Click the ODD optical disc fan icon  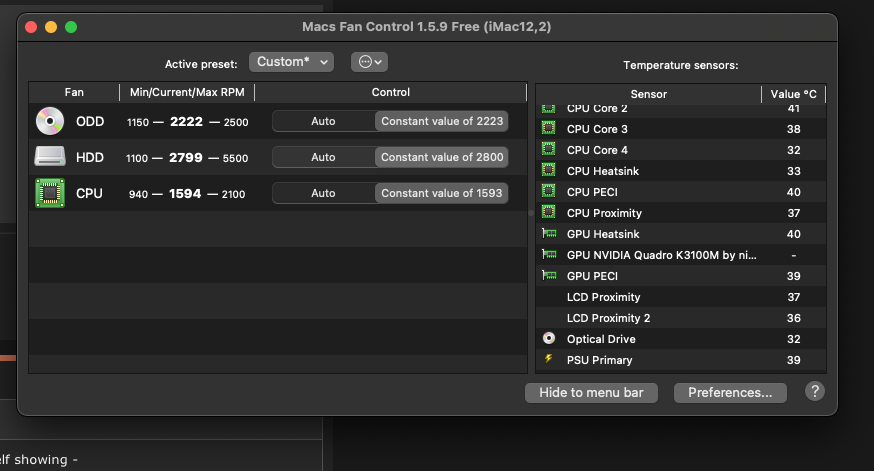pyautogui.click(x=50, y=121)
